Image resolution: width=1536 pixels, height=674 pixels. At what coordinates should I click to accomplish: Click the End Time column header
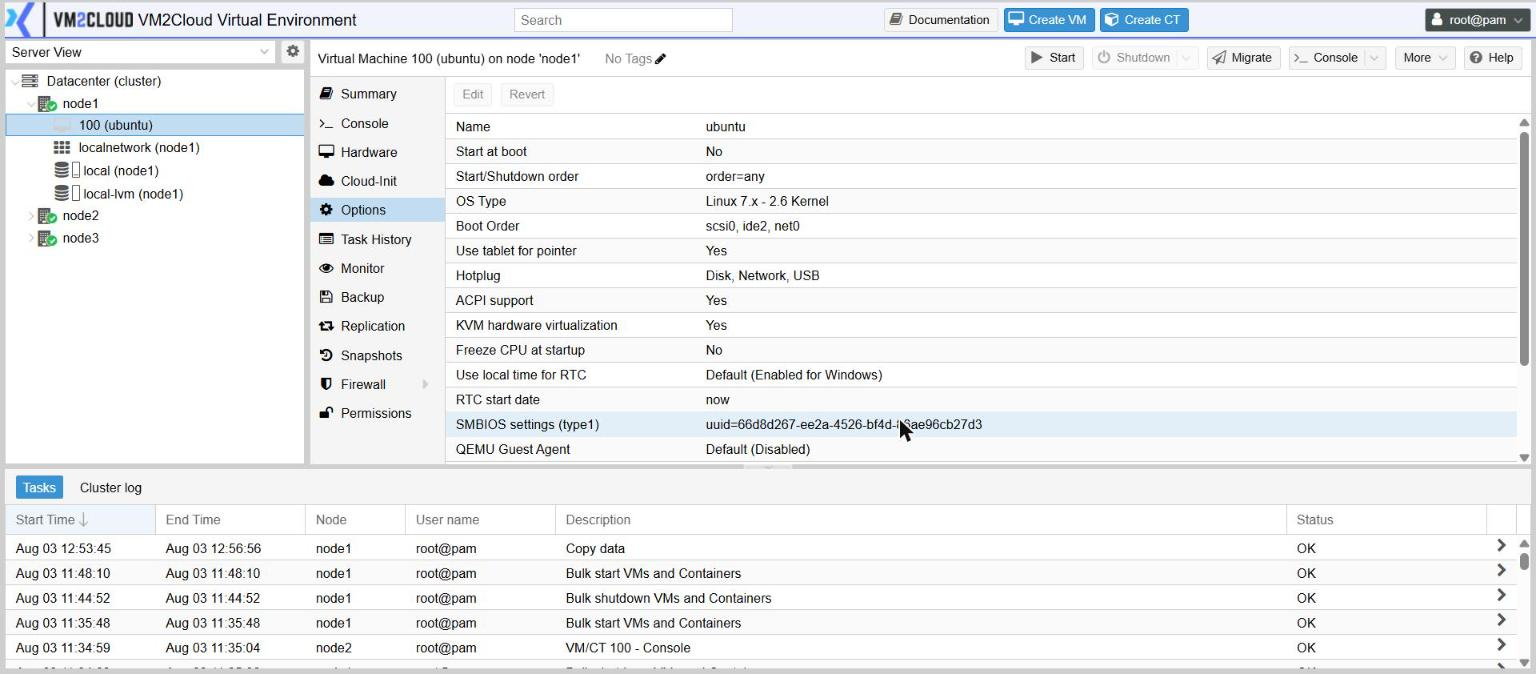230,519
